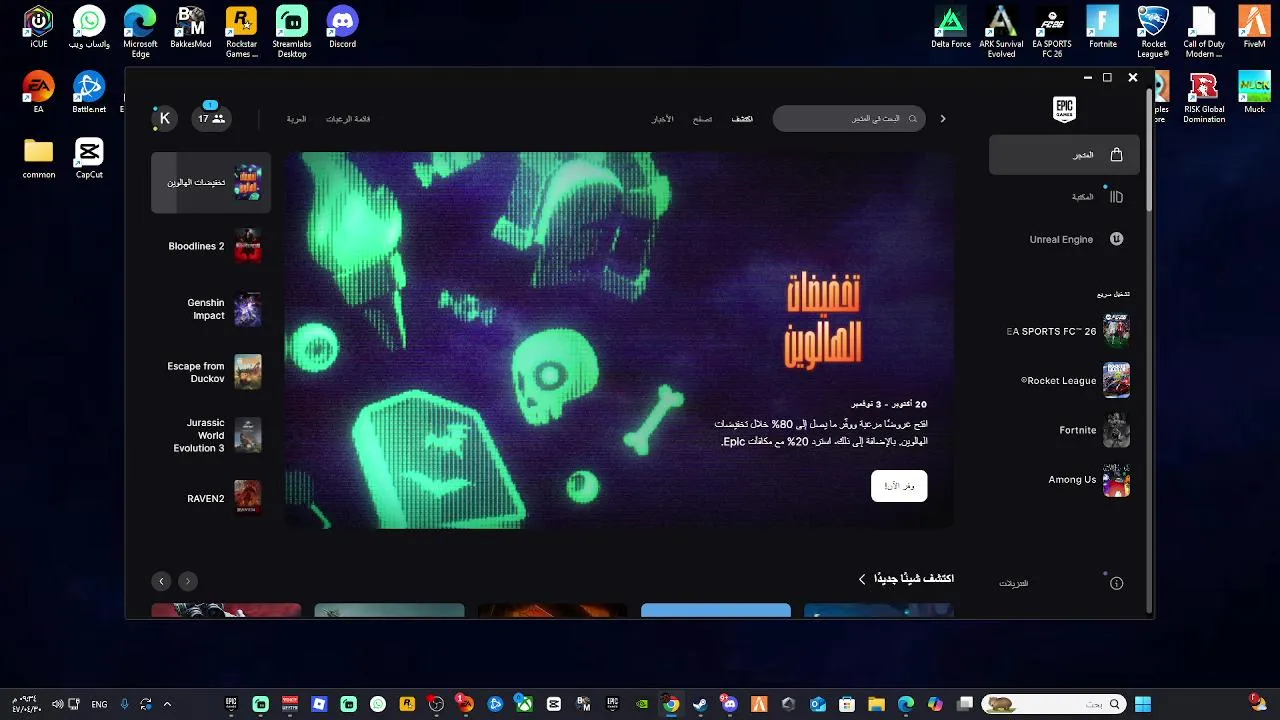Click the taskbar search box

point(1052,704)
